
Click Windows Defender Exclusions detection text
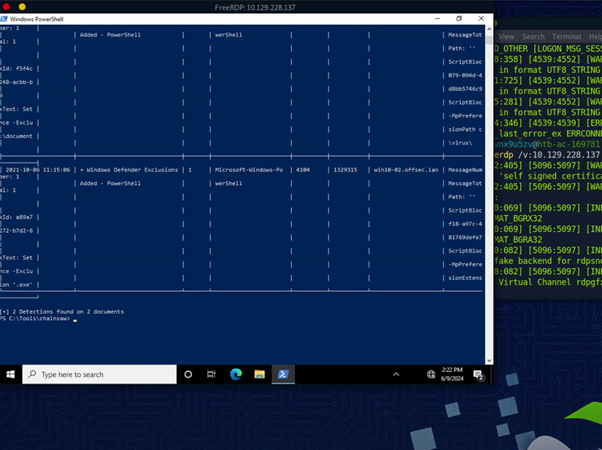click(132, 170)
